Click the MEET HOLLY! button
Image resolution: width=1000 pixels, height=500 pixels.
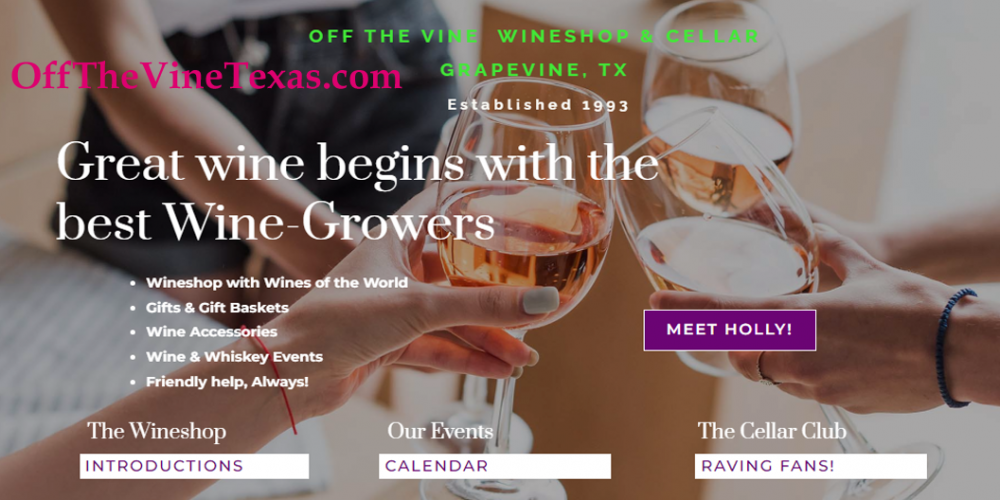730,330
